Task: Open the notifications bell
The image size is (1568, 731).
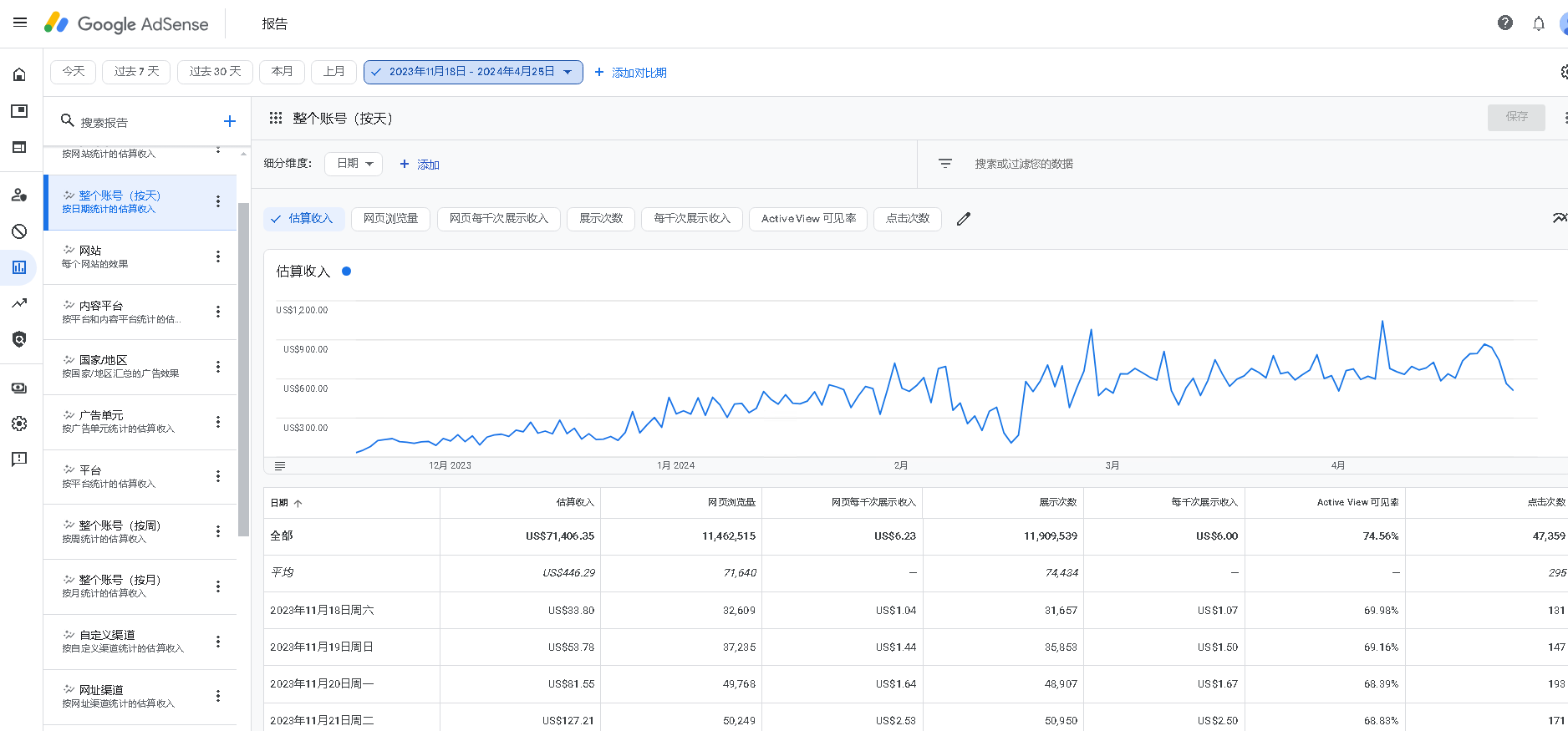Action: pyautogui.click(x=1538, y=23)
